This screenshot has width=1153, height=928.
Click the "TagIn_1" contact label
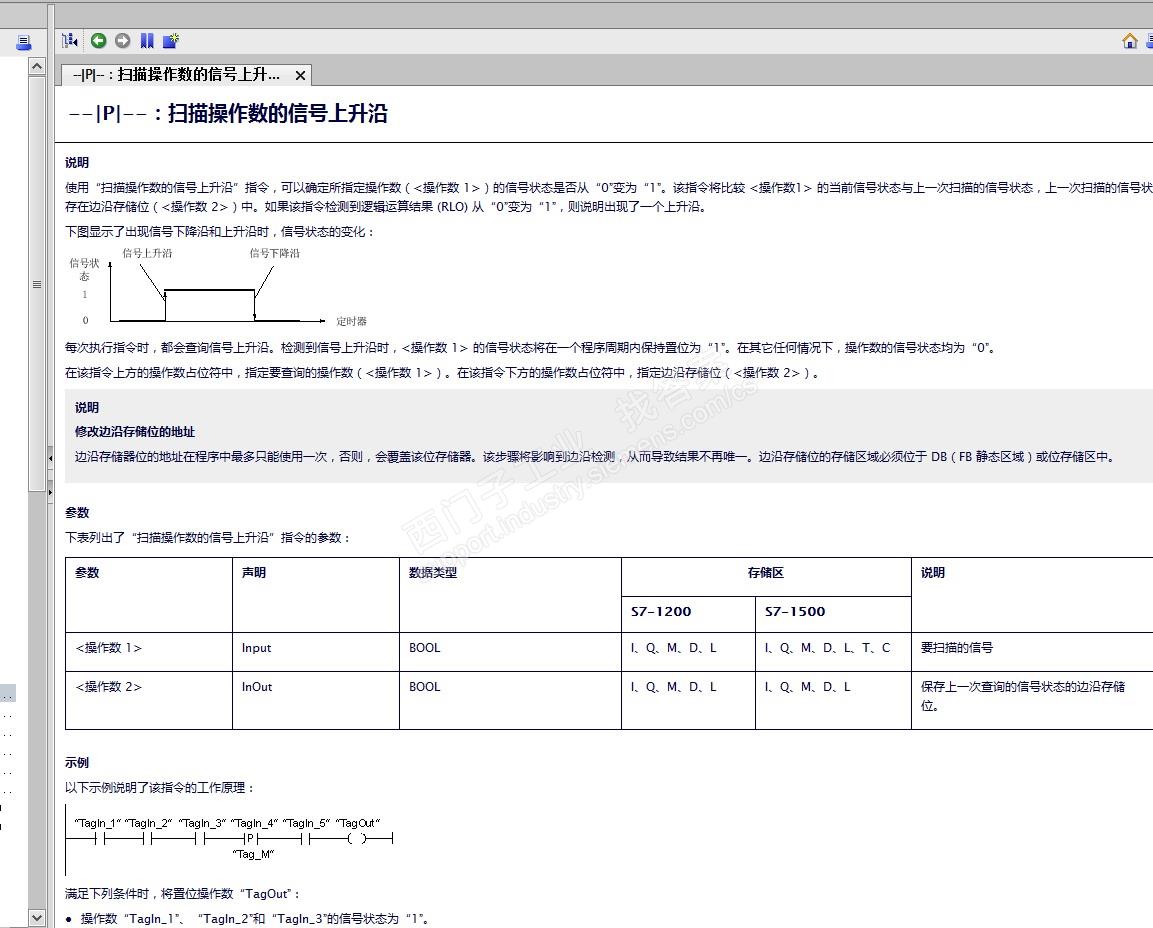(98, 823)
